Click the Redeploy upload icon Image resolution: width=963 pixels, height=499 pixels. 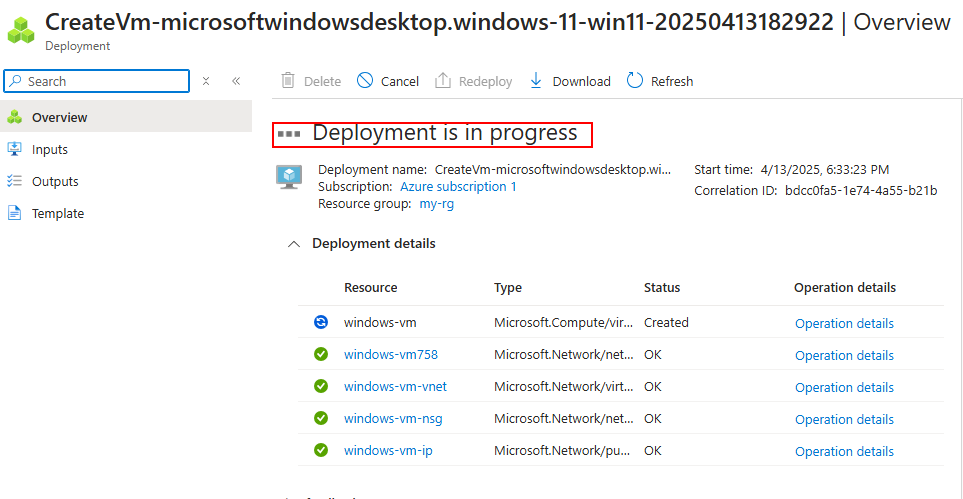pos(443,81)
